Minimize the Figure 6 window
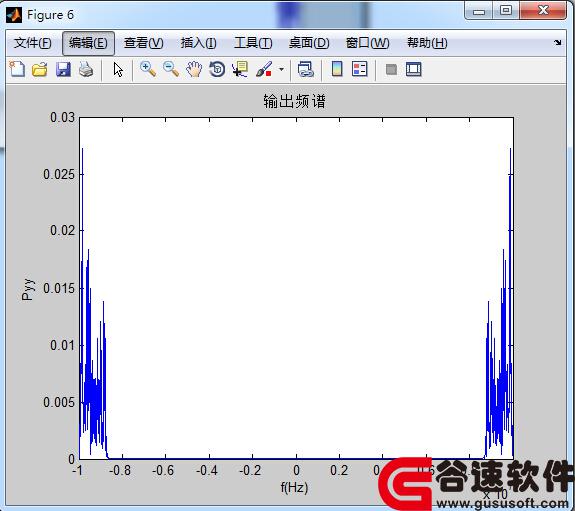Image resolution: width=575 pixels, height=511 pixels. click(479, 11)
